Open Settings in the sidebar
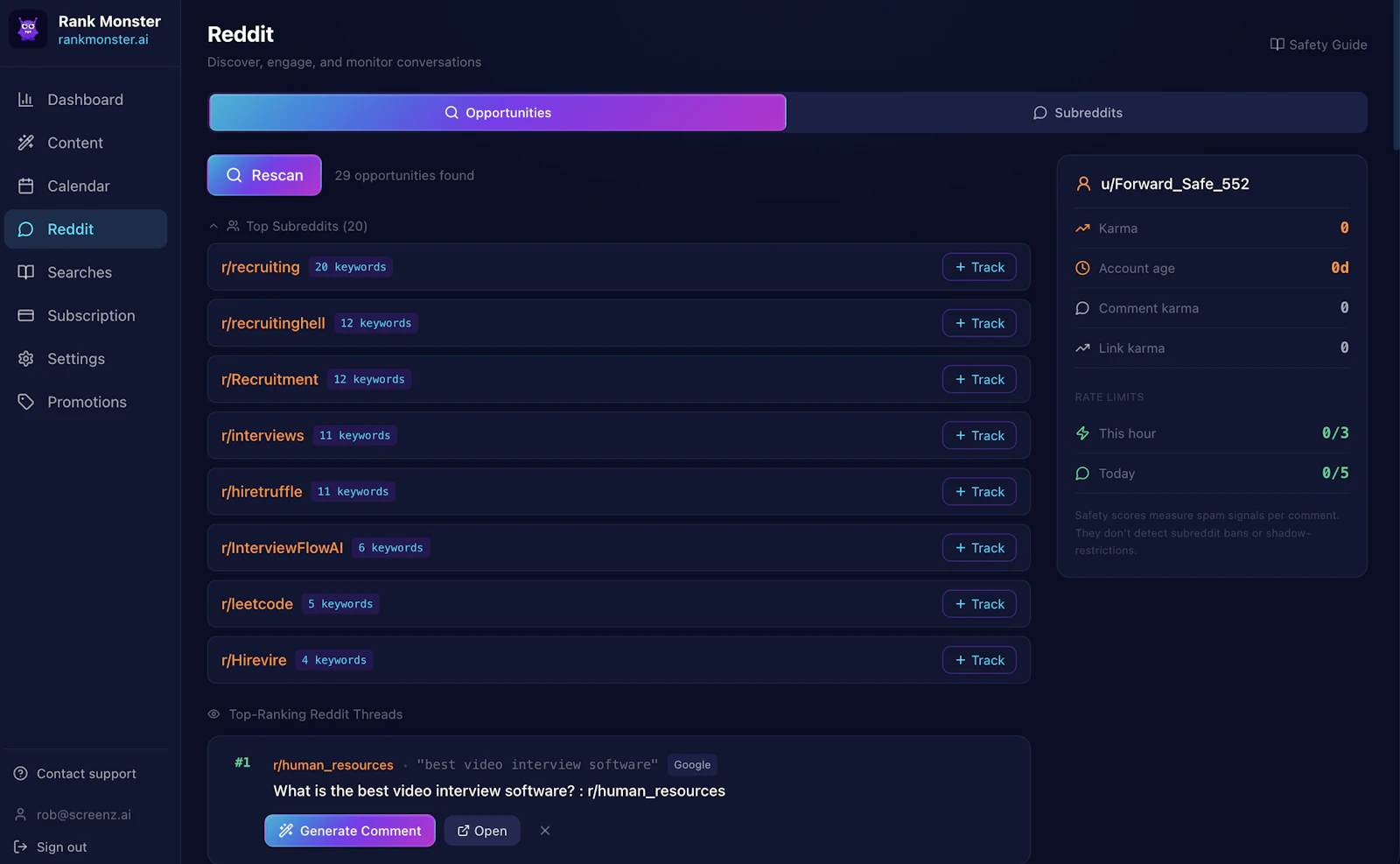The width and height of the screenshot is (1400, 864). click(x=86, y=359)
